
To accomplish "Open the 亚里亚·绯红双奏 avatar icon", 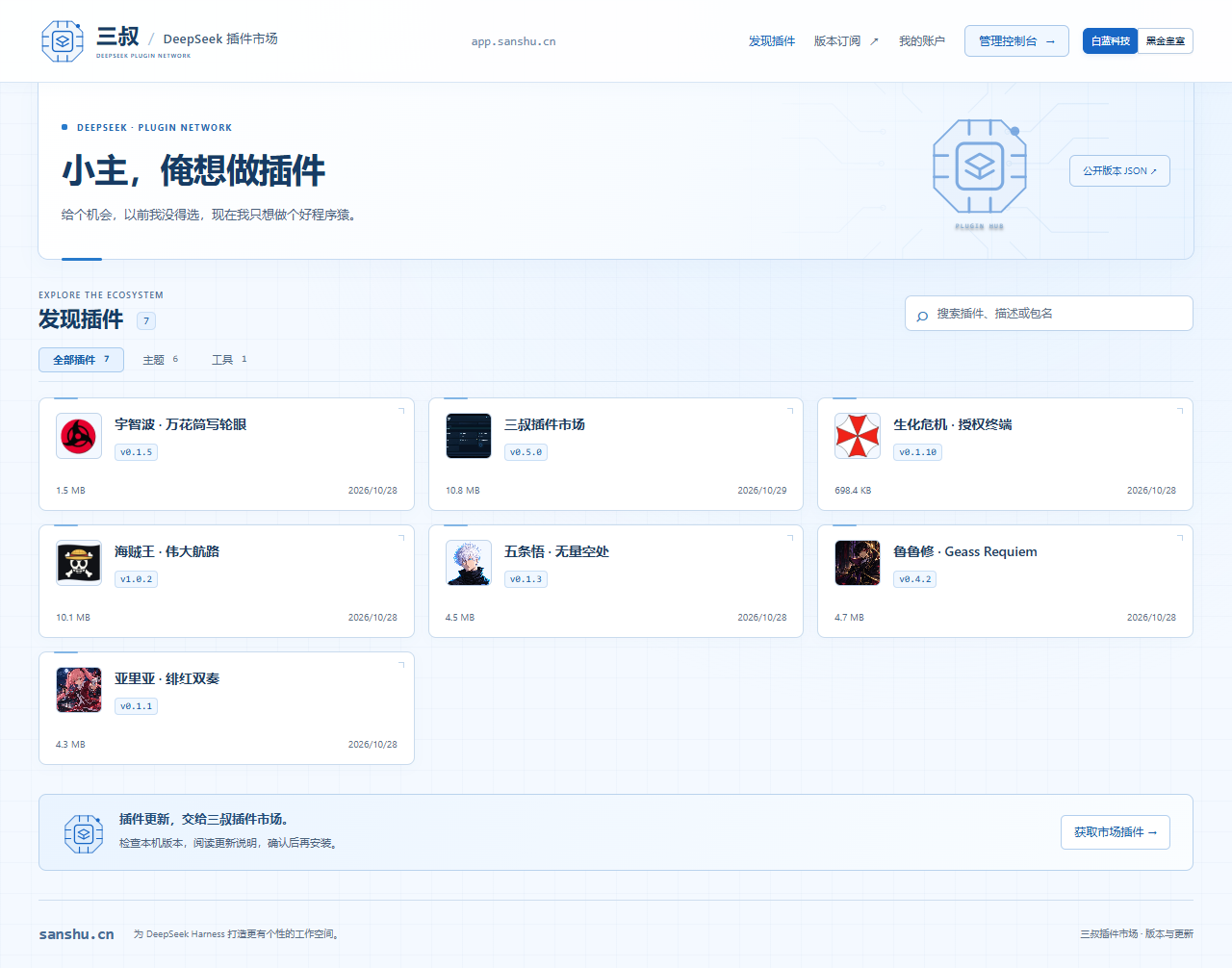I will click(x=79, y=691).
